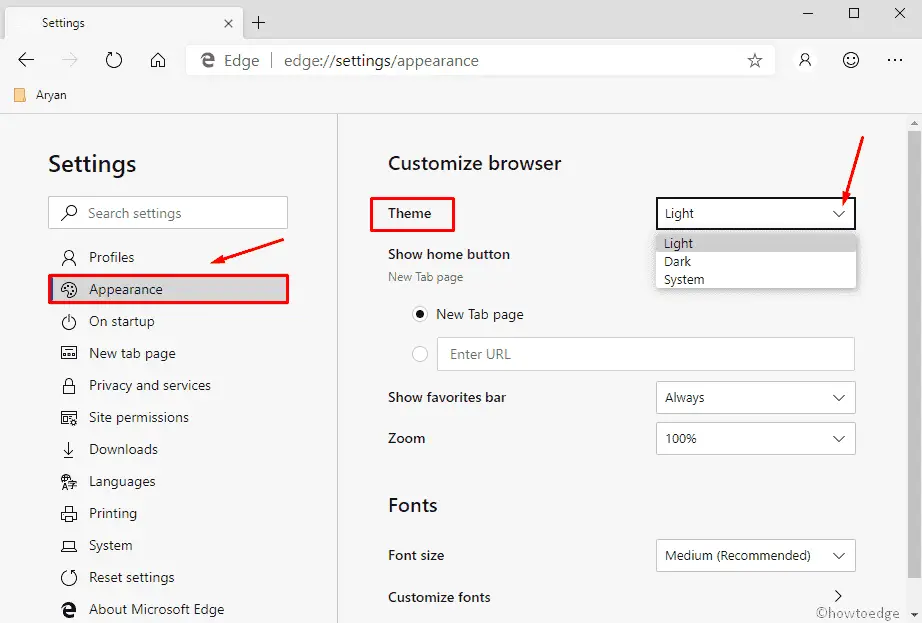Click the browser Refresh icon

tap(114, 60)
